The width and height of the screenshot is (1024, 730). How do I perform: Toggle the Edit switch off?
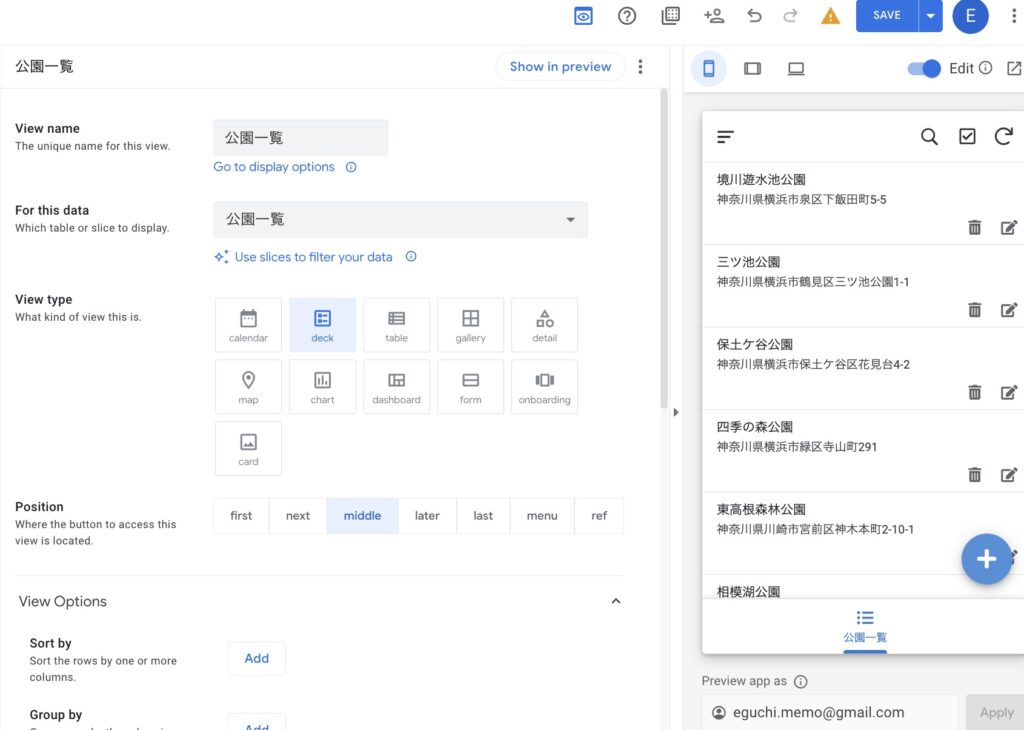[924, 68]
